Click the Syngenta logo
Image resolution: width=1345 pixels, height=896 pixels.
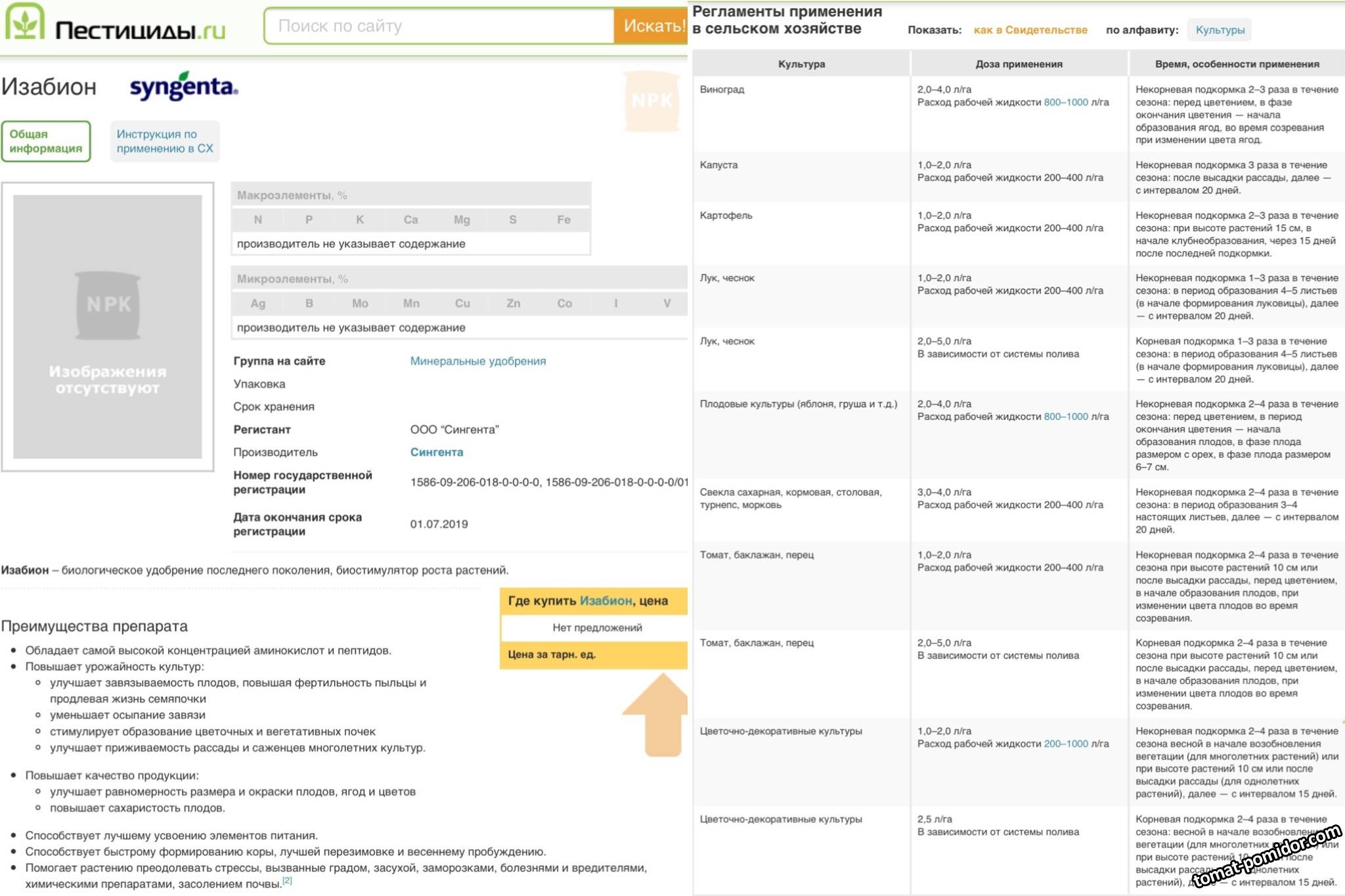click(184, 87)
